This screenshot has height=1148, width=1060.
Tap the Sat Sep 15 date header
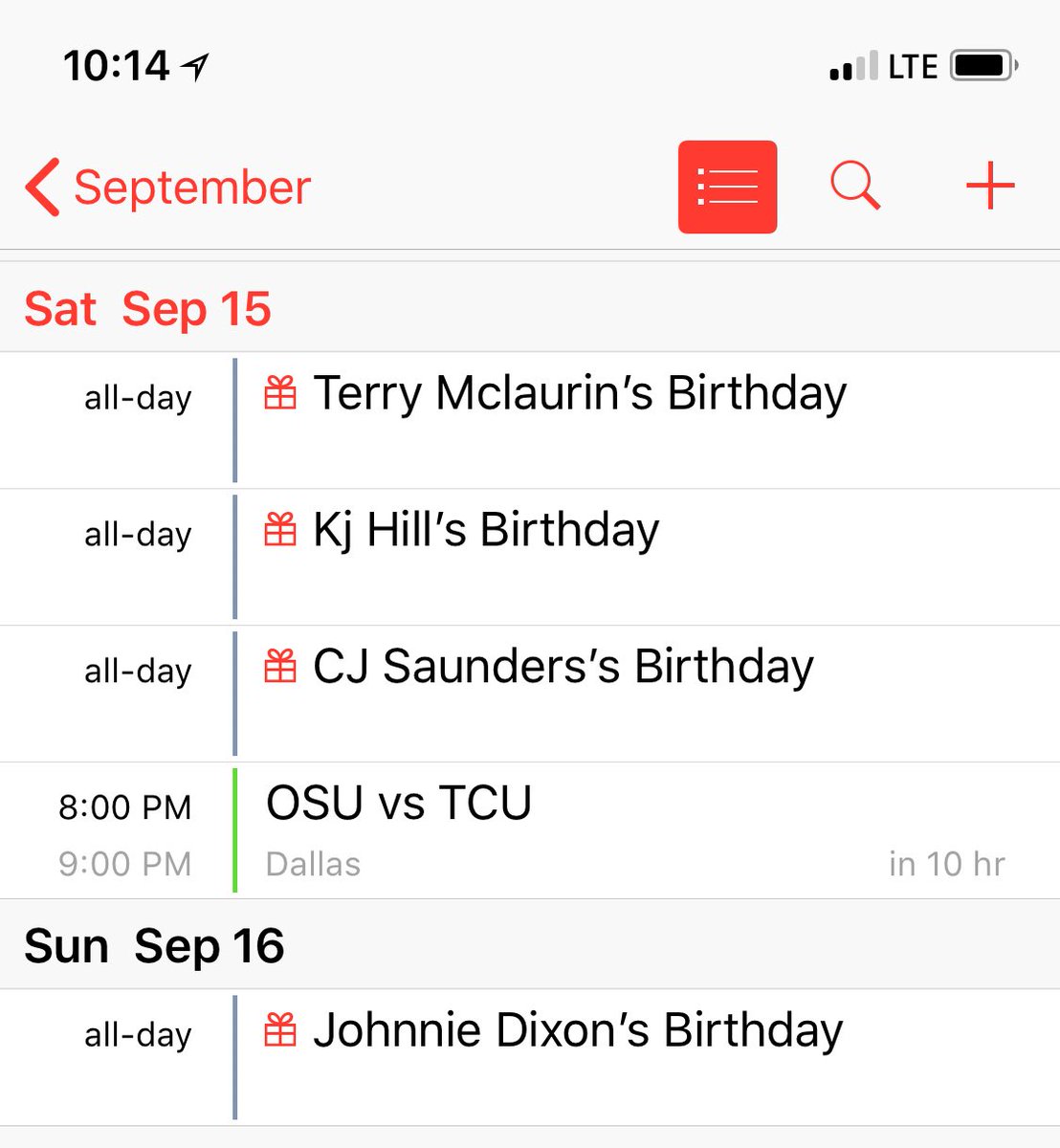coord(147,309)
